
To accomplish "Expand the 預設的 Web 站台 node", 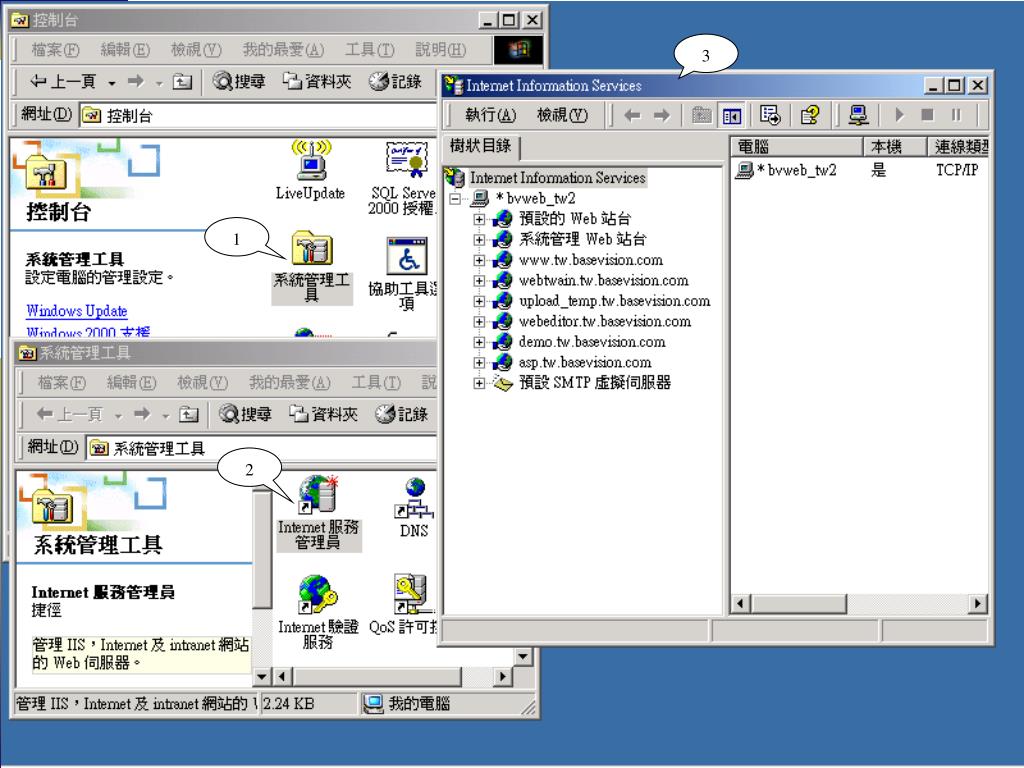I will (x=479, y=219).
